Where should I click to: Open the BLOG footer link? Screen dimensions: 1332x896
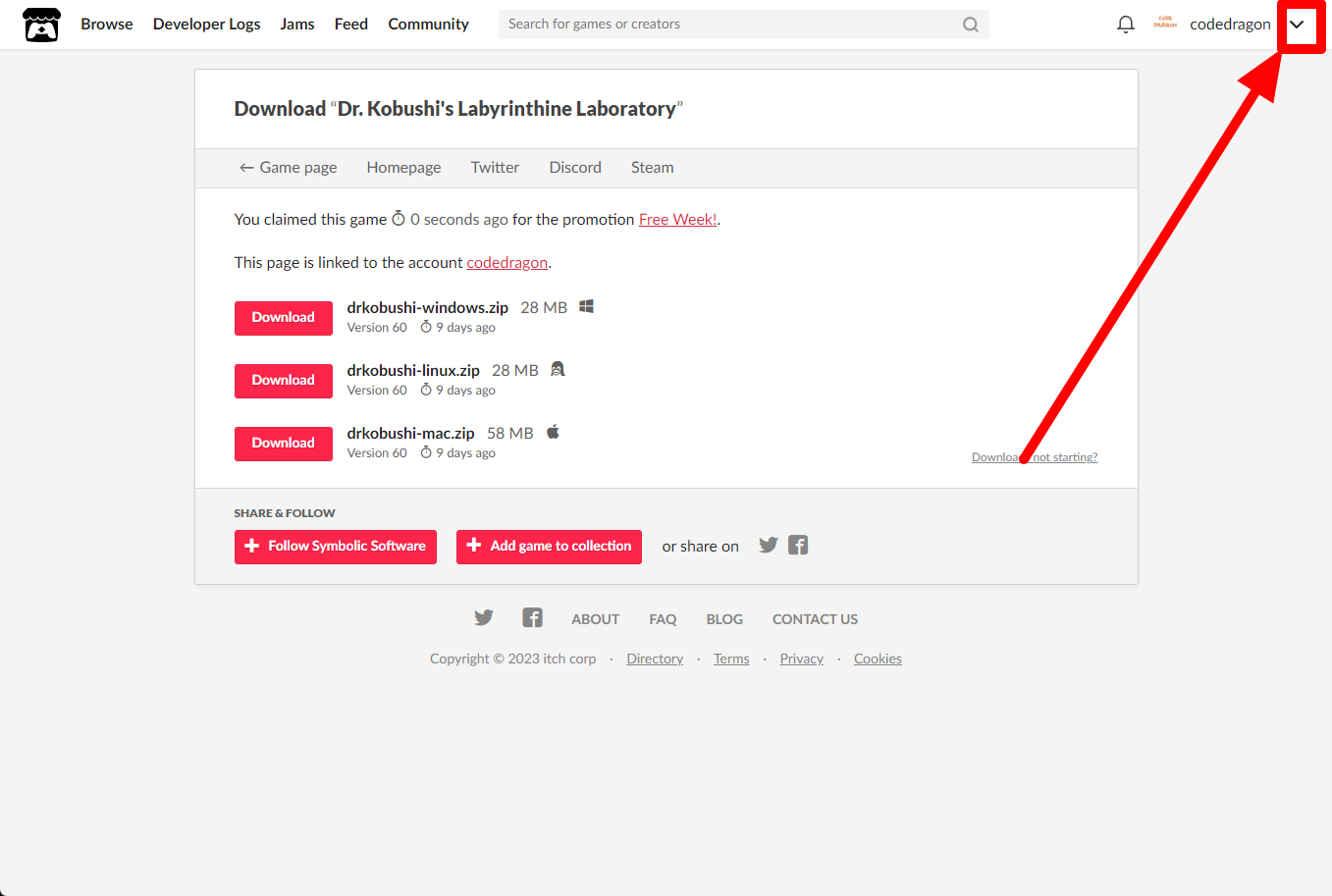click(x=724, y=619)
